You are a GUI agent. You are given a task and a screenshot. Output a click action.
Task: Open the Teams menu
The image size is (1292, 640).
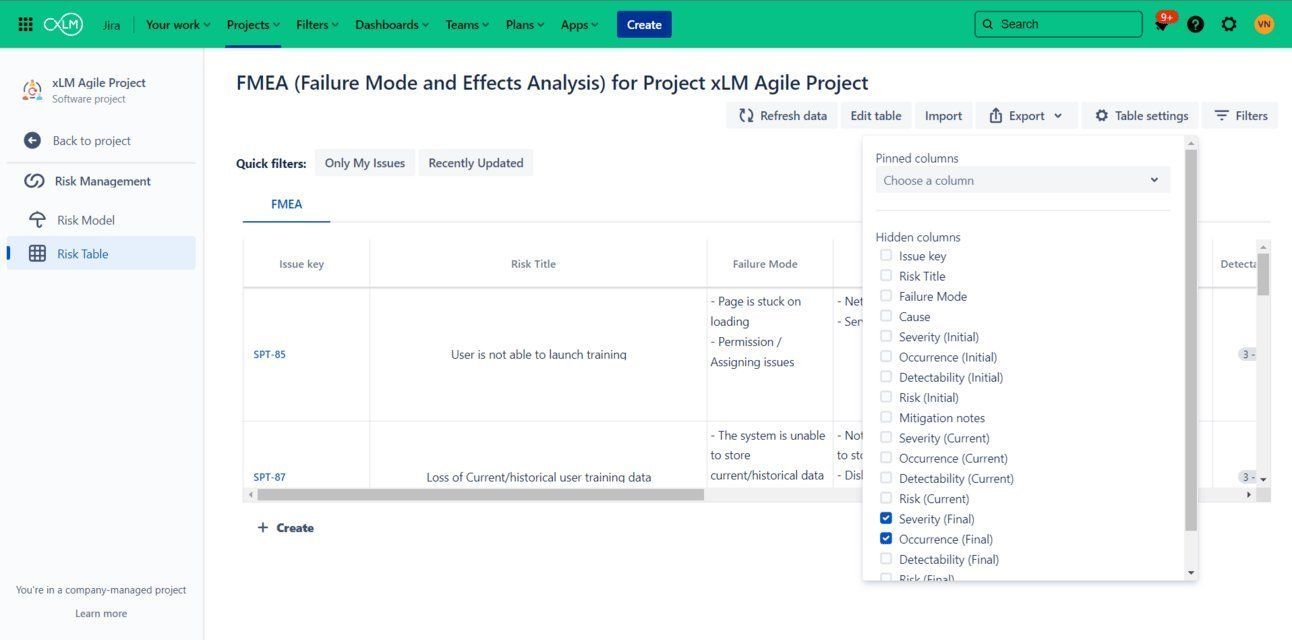(468, 24)
